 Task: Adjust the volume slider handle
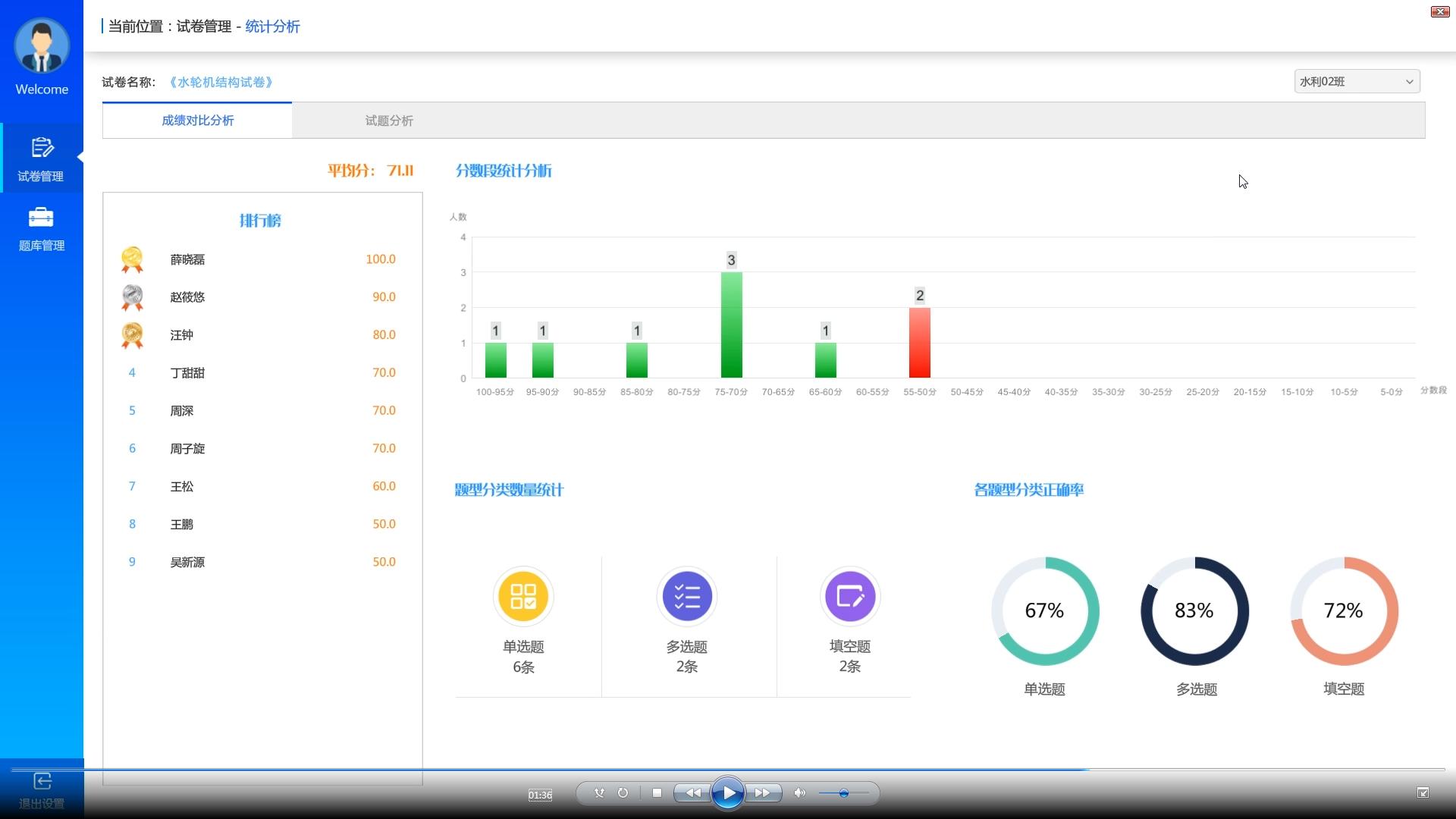[x=843, y=793]
